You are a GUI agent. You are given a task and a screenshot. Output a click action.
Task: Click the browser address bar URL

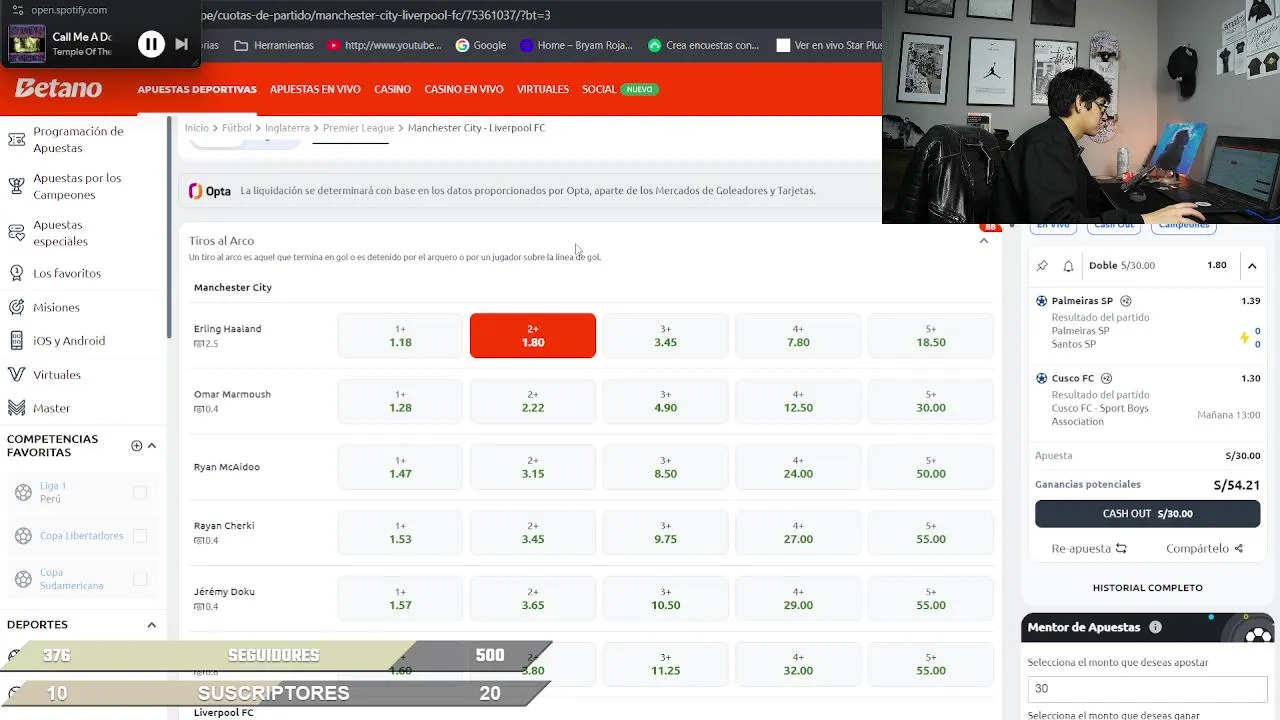376,15
